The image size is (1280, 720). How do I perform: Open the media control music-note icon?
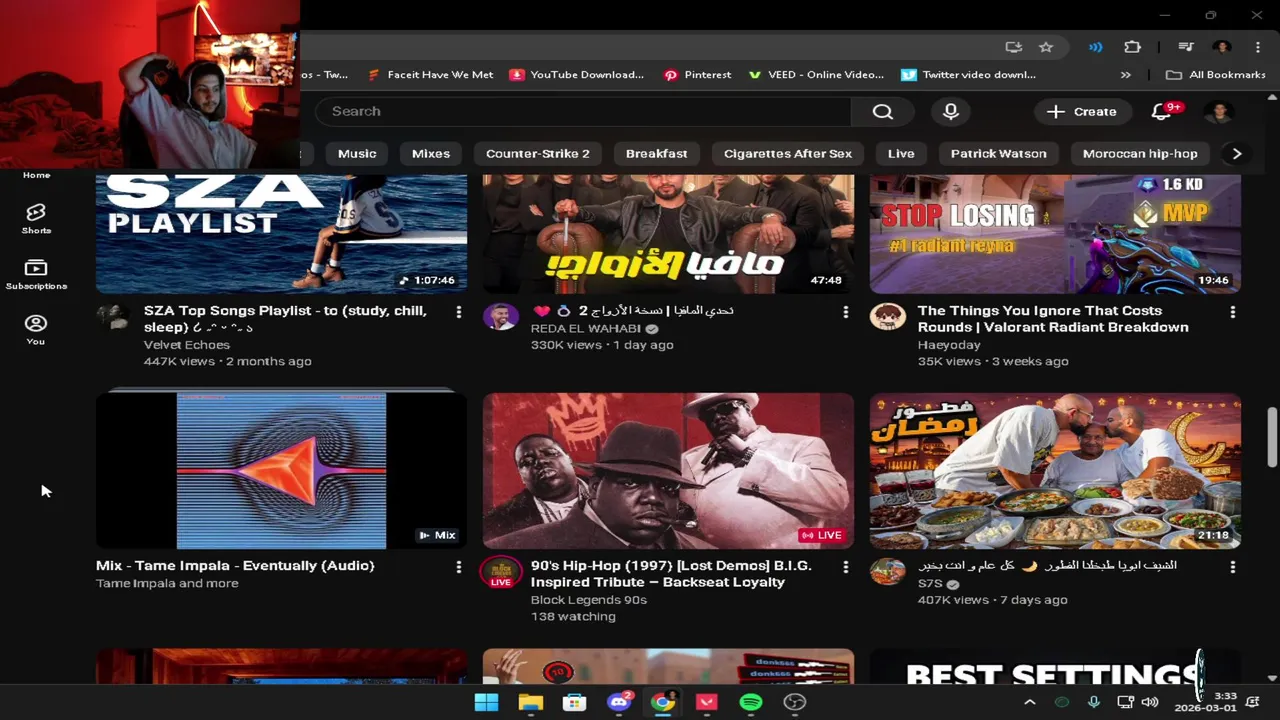[x=1186, y=47]
